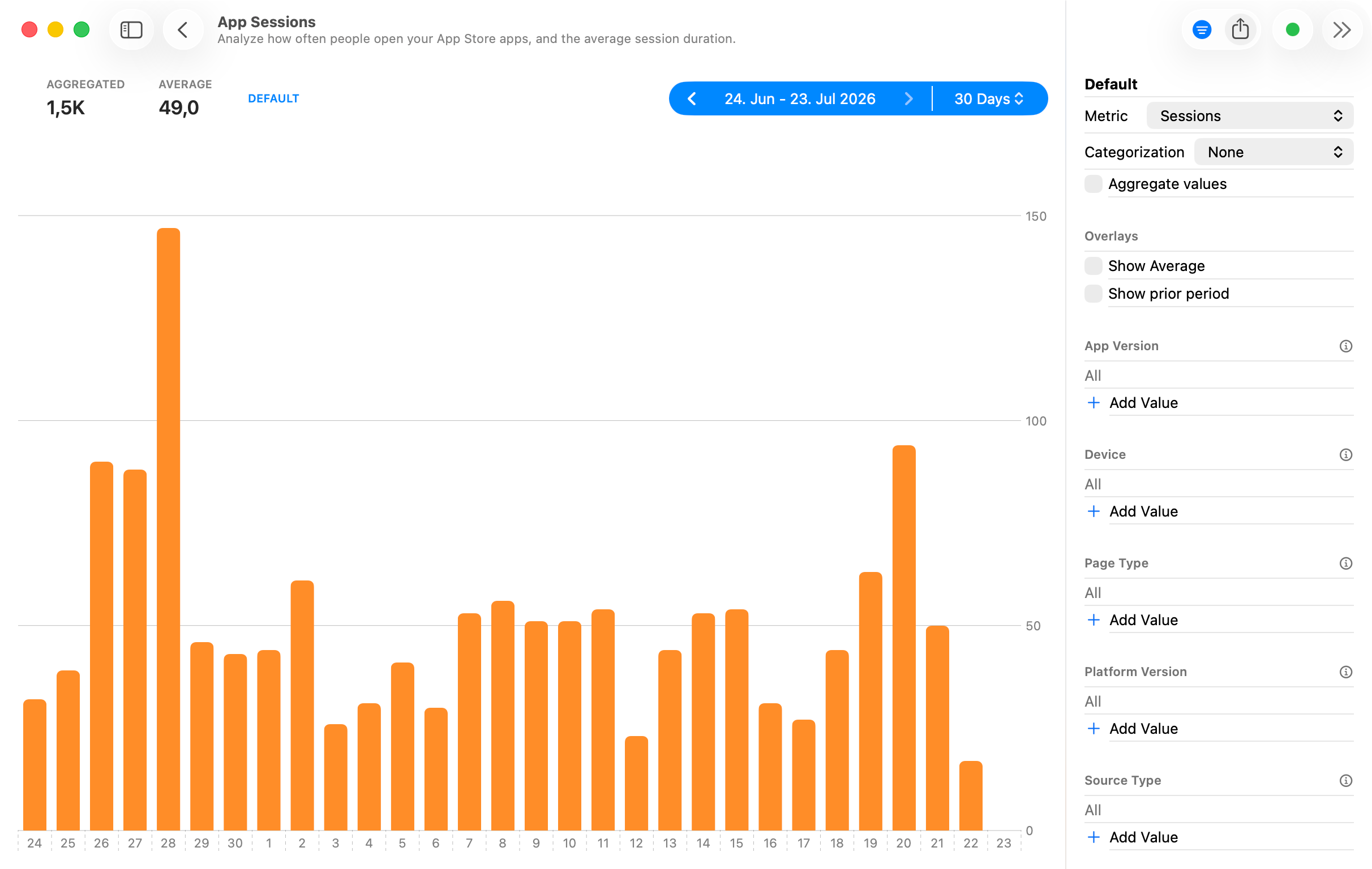The height and width of the screenshot is (869, 1372).
Task: Open the 30 Days range dropdown
Action: 989,99
